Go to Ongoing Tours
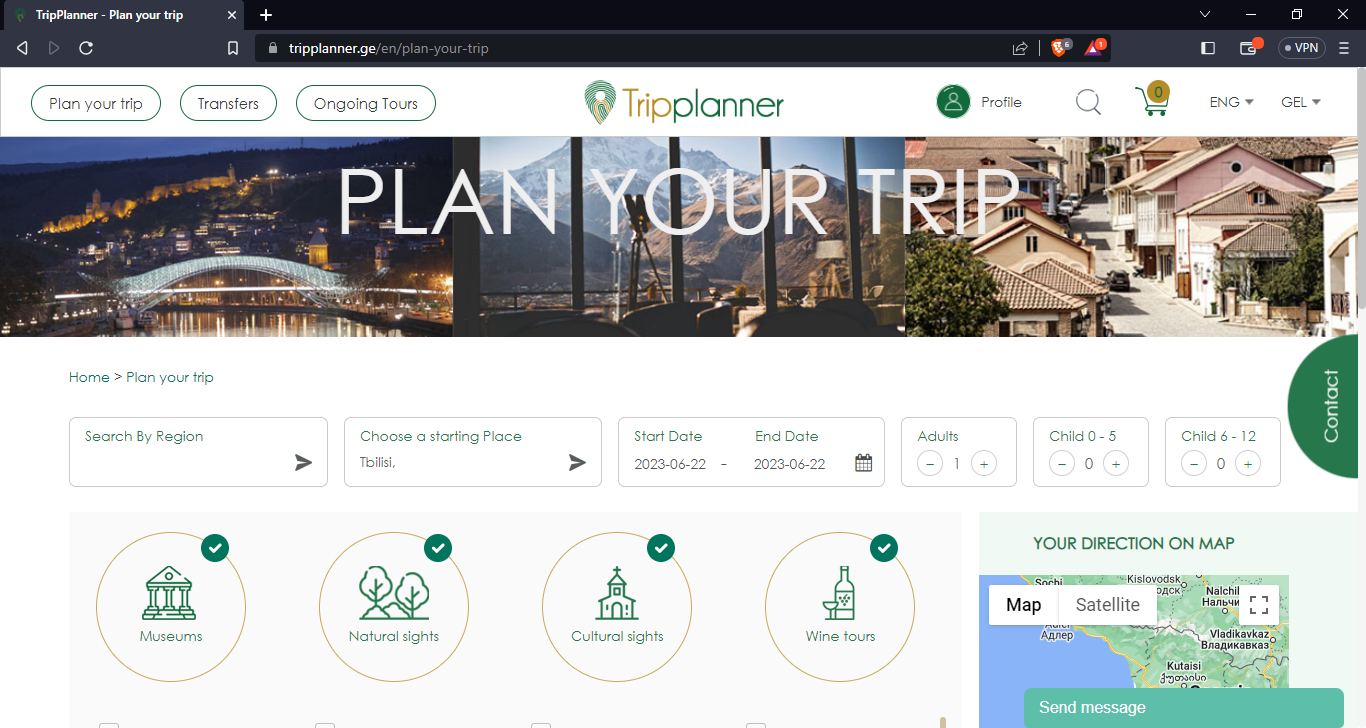Screen dimensions: 1366x728 [x=366, y=103]
